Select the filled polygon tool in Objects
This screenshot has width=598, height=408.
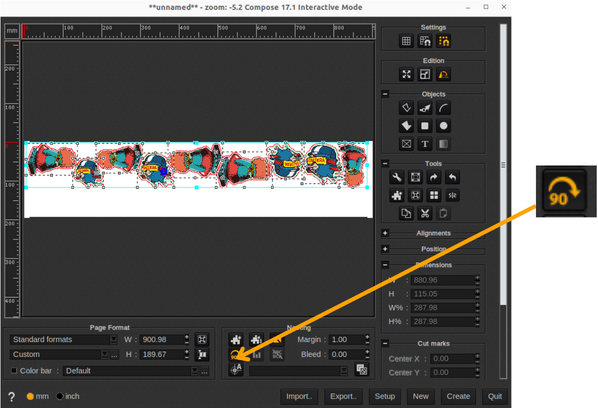click(406, 125)
